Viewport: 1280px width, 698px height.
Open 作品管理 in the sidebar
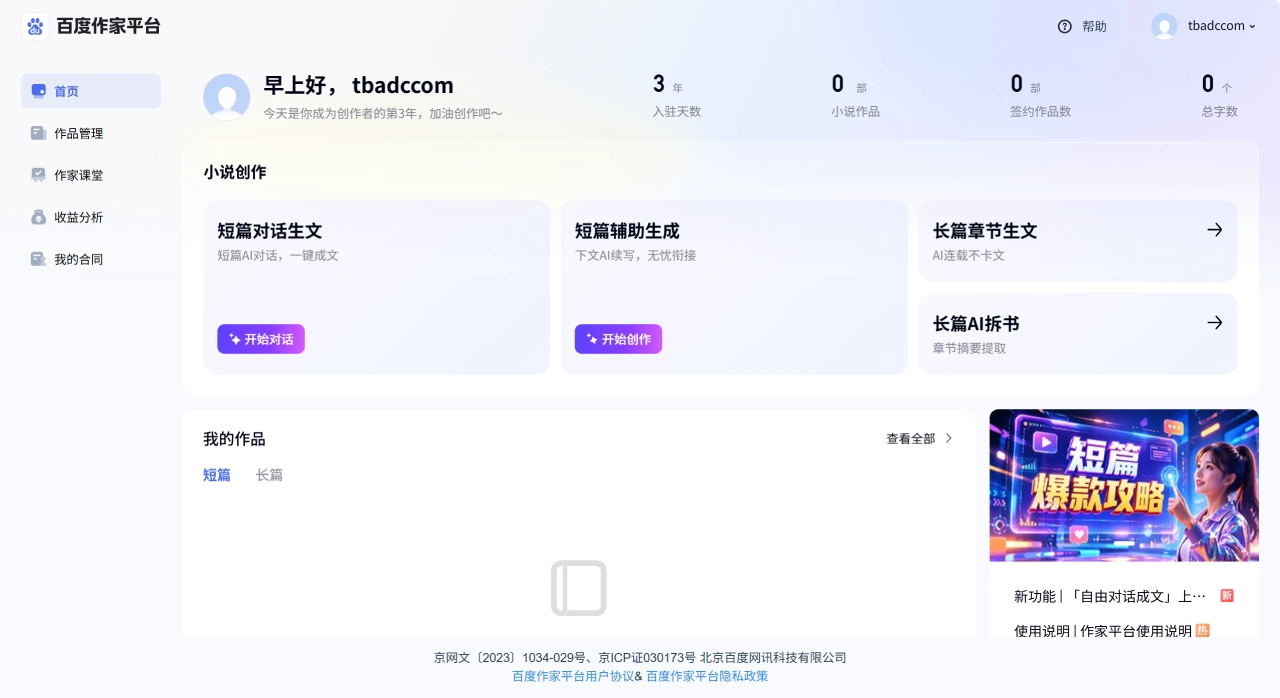(91, 133)
